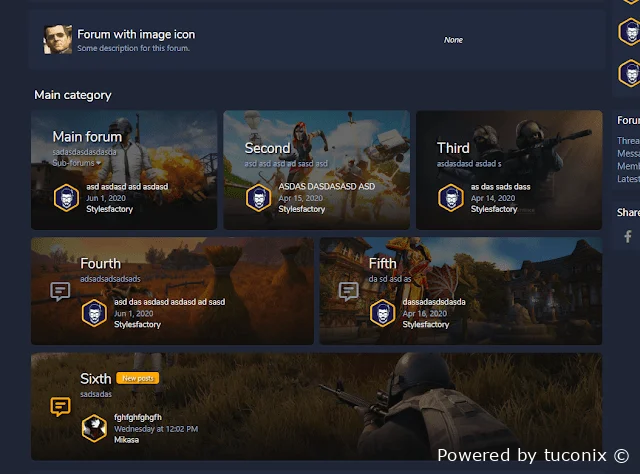
Task: Click Stylesfactory username in Second forum card
Action: (x=302, y=209)
